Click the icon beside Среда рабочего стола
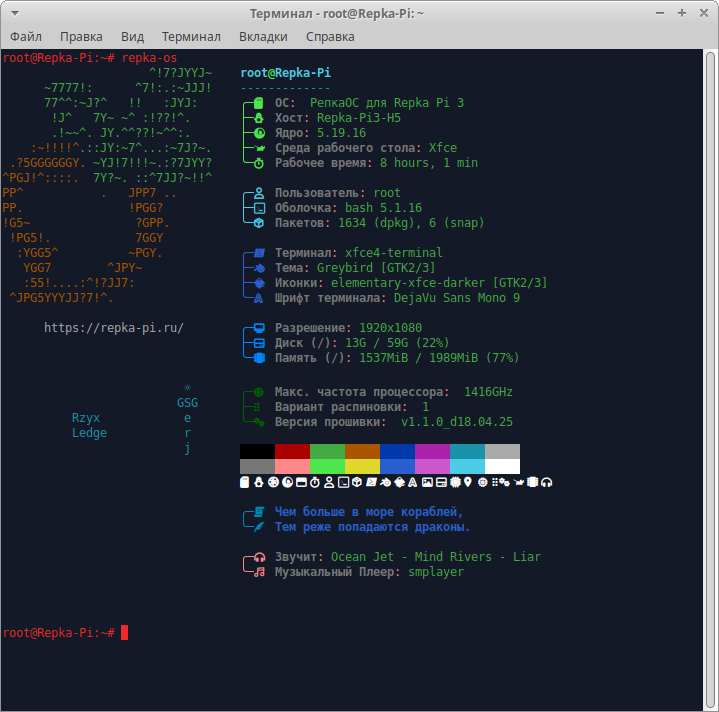This screenshot has width=719, height=712. pos(260,148)
